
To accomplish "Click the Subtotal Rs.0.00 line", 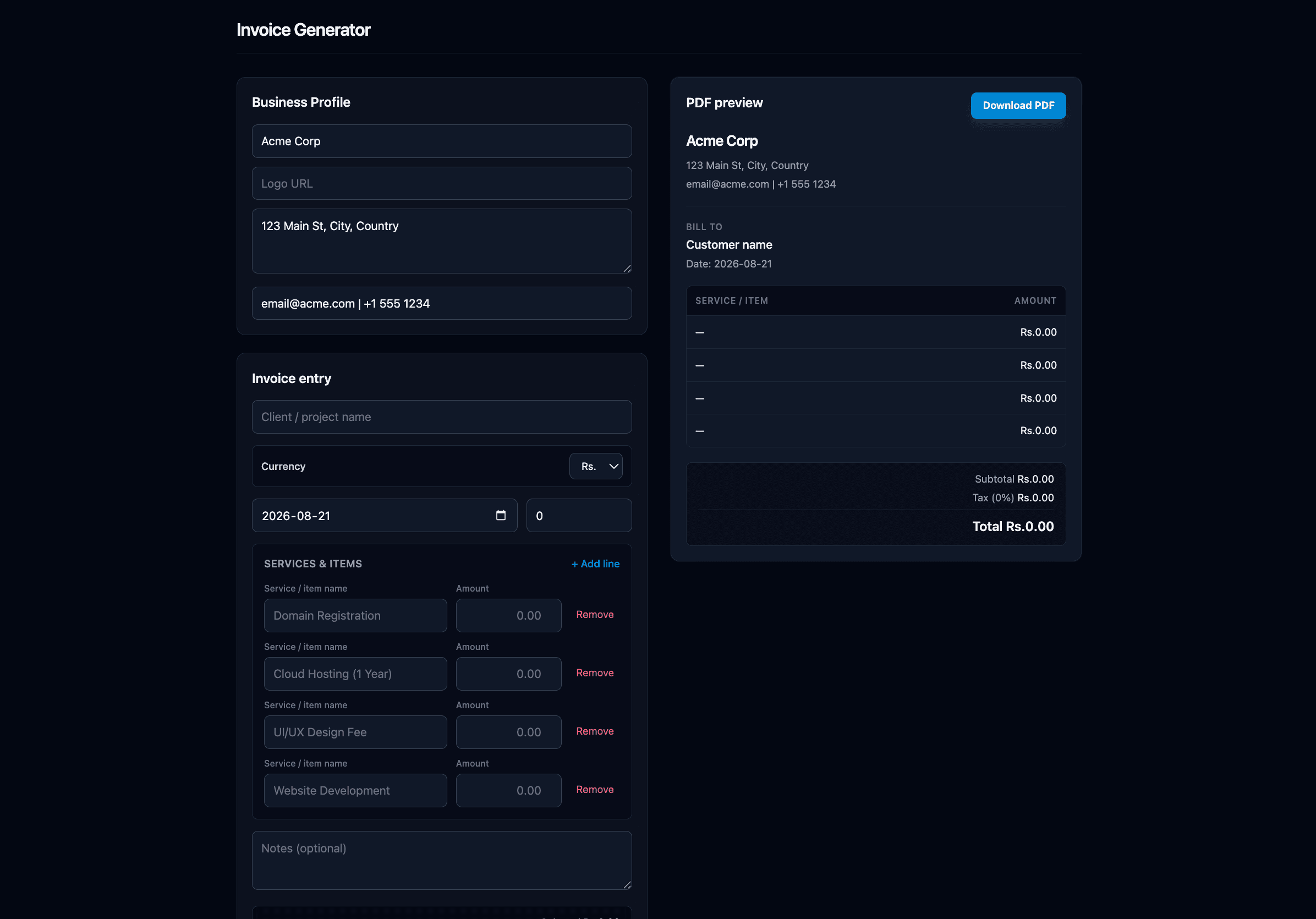I will [1014, 479].
